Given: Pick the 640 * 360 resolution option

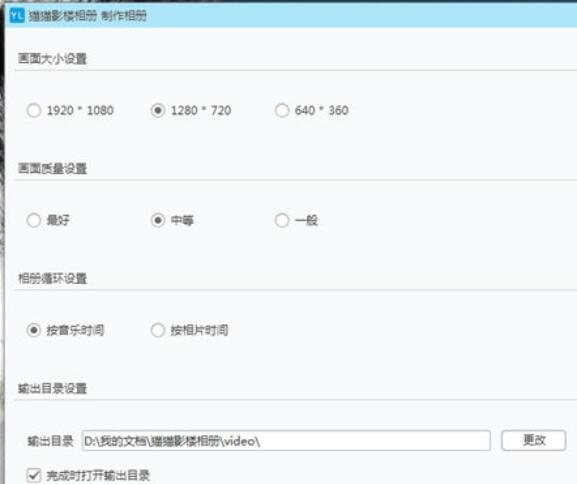Looking at the screenshot, I should (x=282, y=110).
